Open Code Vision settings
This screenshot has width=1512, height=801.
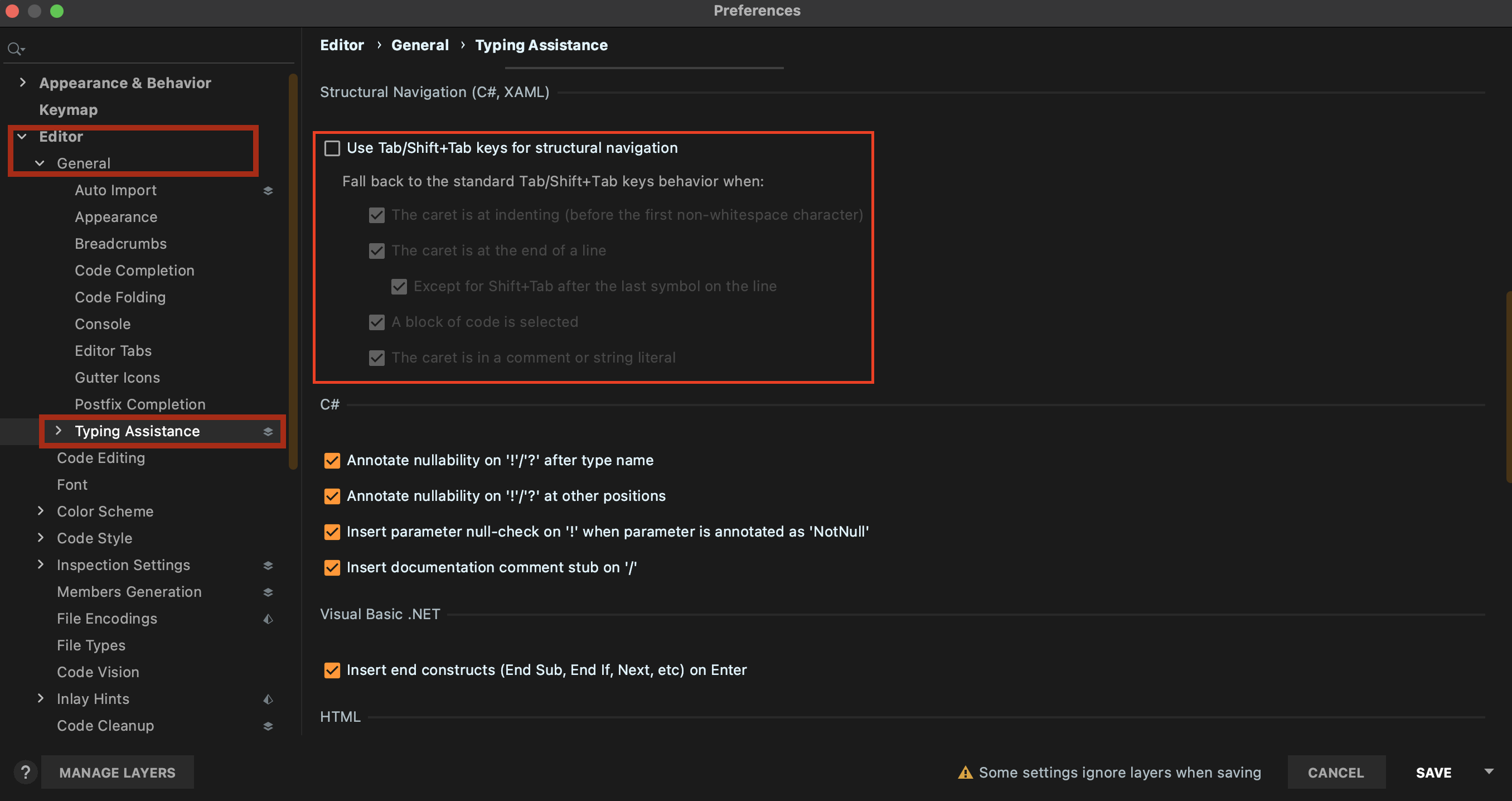point(98,672)
